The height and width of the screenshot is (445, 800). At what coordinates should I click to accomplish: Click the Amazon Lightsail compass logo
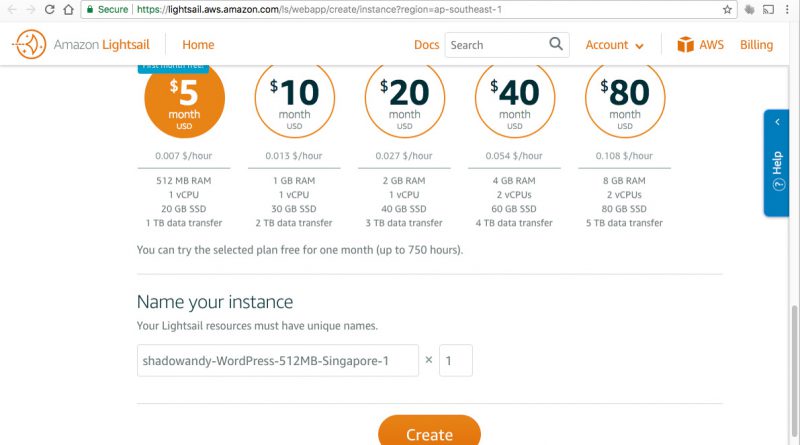tap(30, 44)
